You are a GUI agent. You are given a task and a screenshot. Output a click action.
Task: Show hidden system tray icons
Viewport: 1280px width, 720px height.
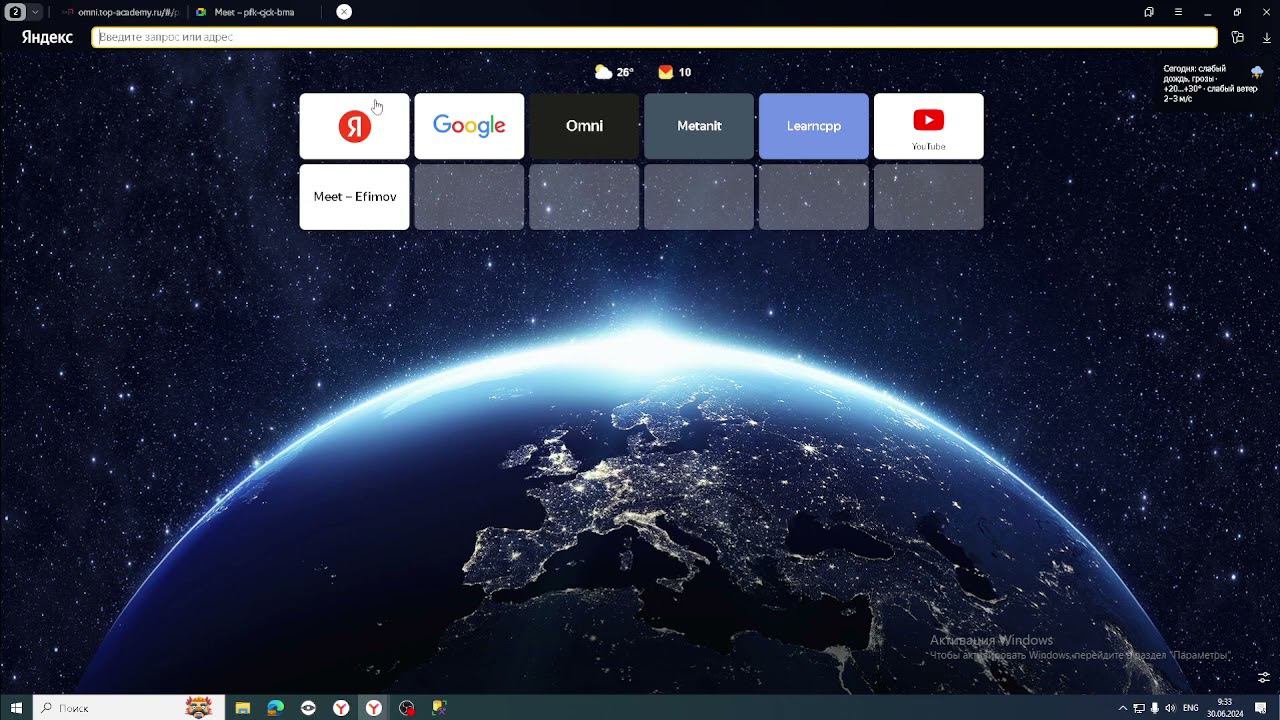[x=1123, y=708]
